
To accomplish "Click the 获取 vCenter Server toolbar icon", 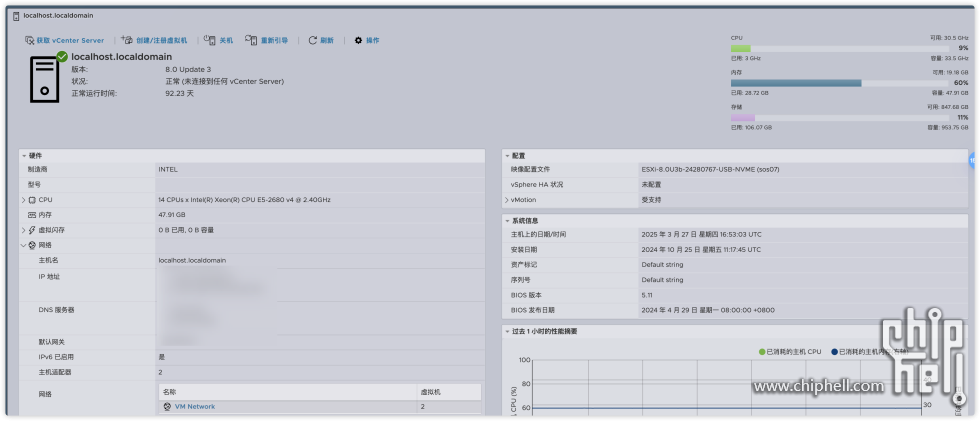I will pyautogui.click(x=29, y=41).
